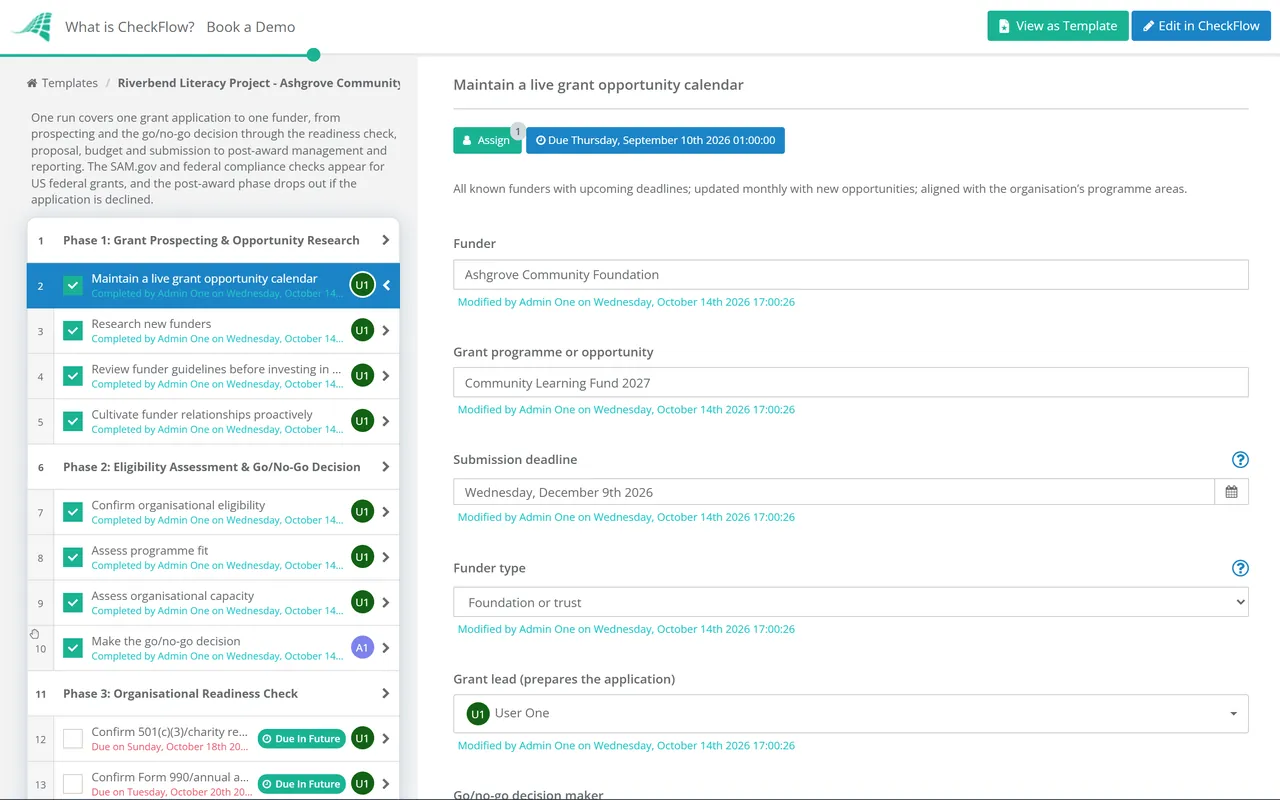Collapse the selected task with left chevron
1280x800 pixels.
pos(386,285)
